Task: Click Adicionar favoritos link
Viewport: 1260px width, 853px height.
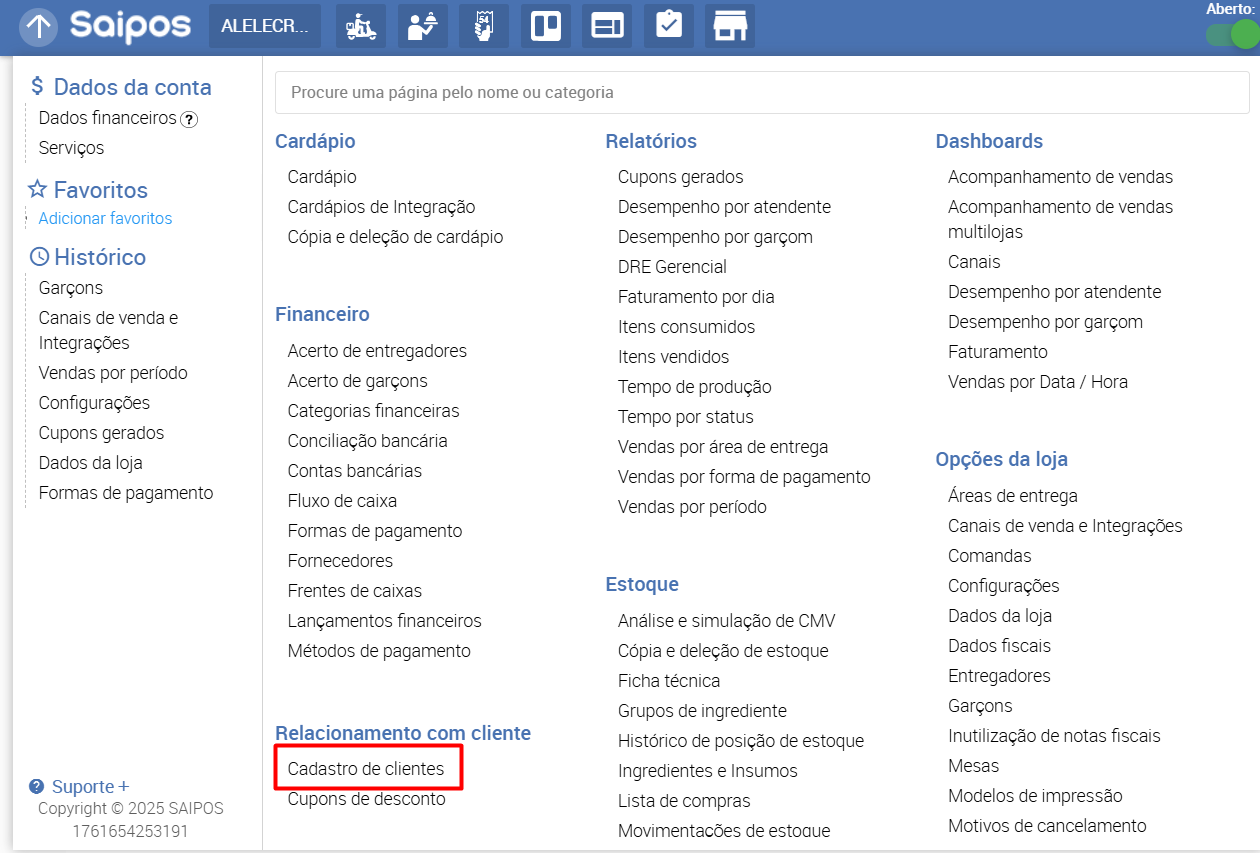Action: tap(105, 218)
